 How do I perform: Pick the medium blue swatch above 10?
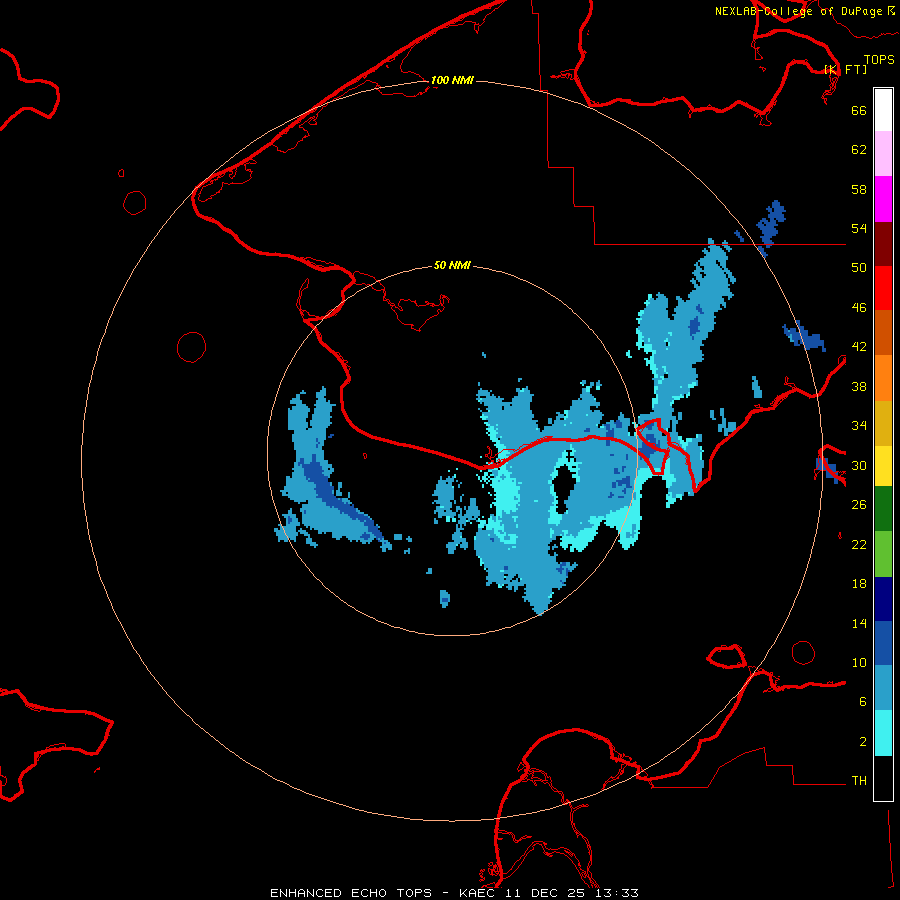pos(883,643)
